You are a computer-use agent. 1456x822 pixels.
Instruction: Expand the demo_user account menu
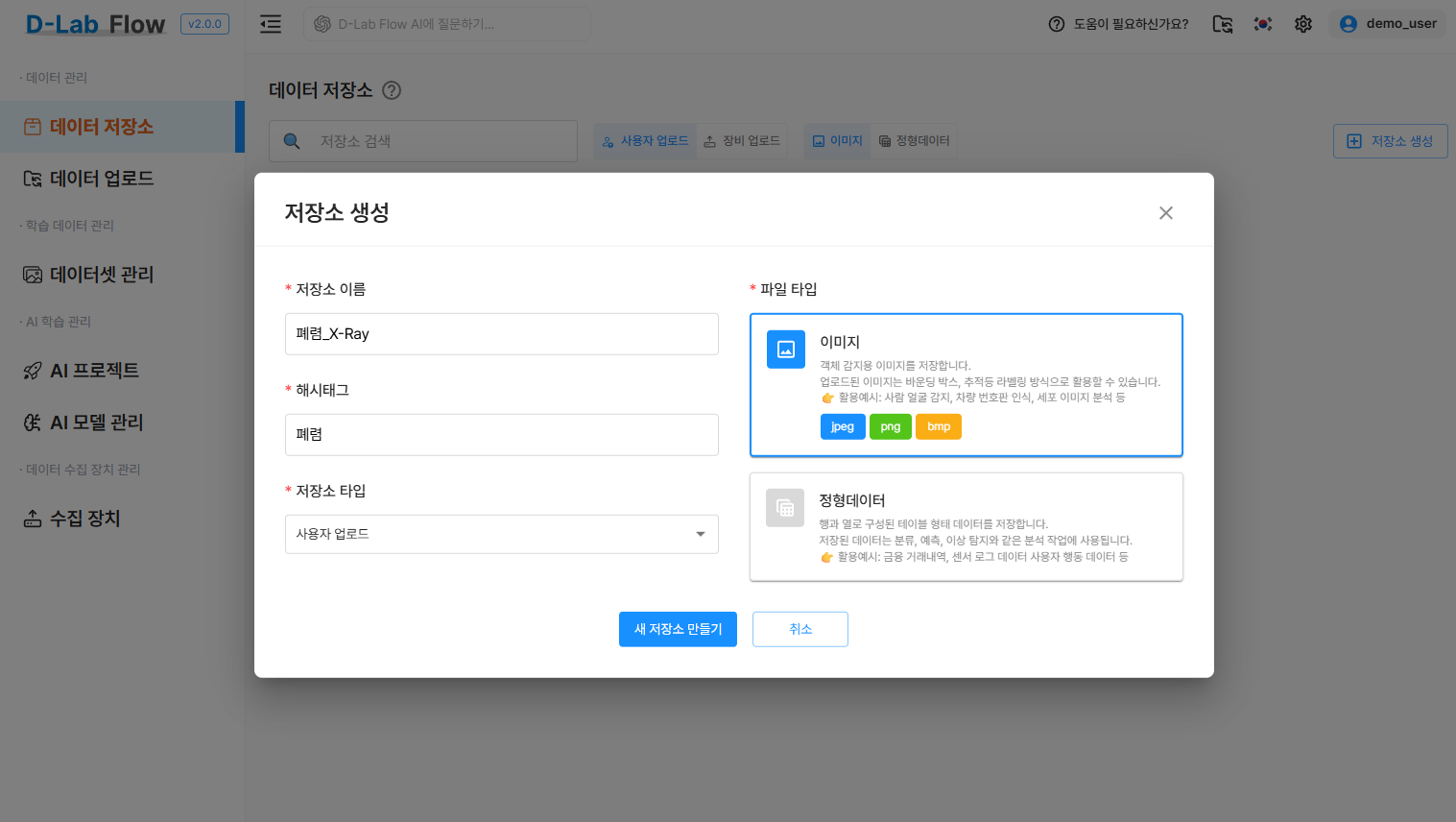tap(1388, 24)
